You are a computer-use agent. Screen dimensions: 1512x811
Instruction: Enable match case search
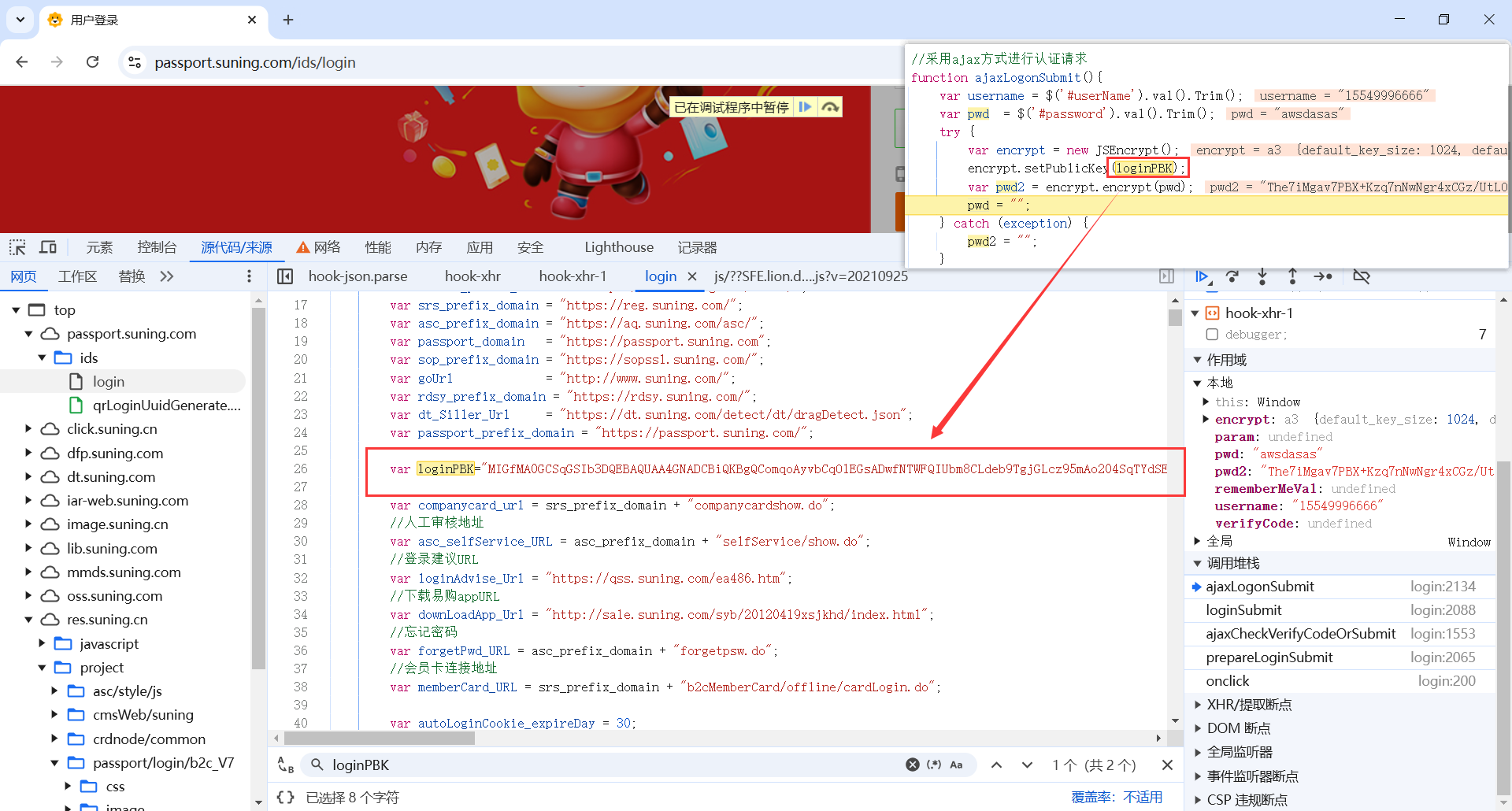956,765
